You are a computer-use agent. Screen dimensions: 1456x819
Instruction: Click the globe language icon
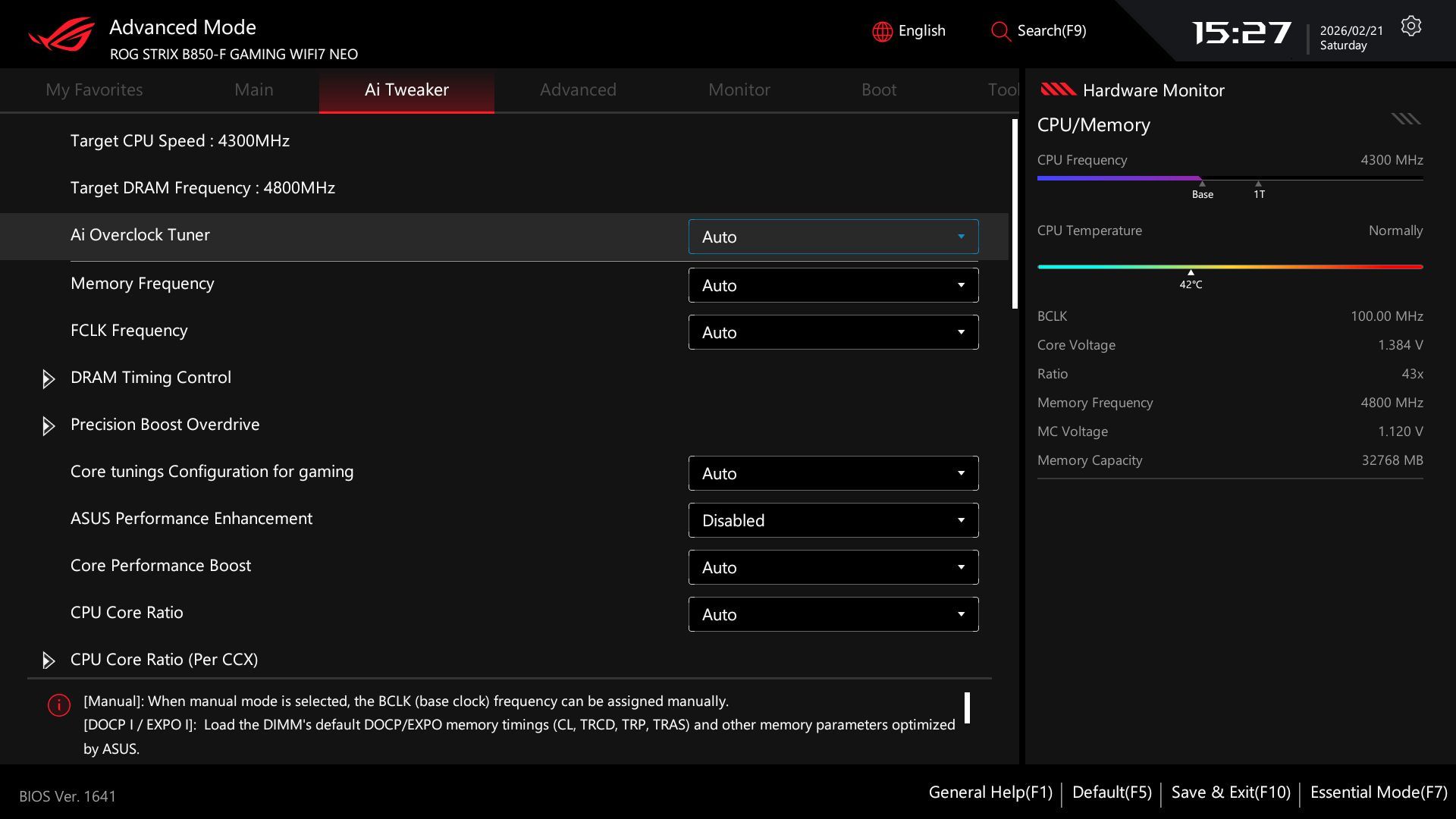pos(882,31)
